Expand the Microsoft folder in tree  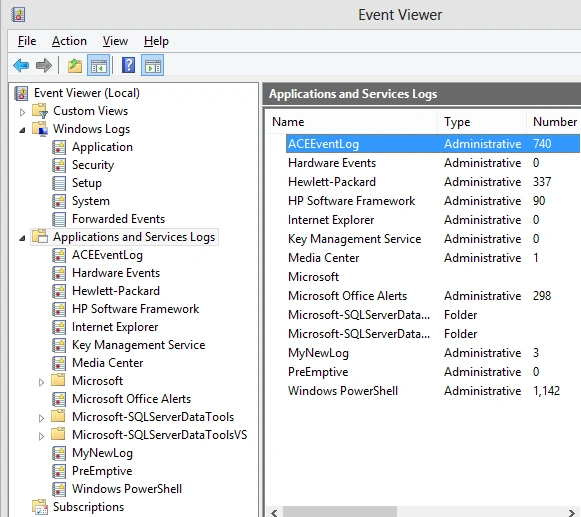pos(42,382)
